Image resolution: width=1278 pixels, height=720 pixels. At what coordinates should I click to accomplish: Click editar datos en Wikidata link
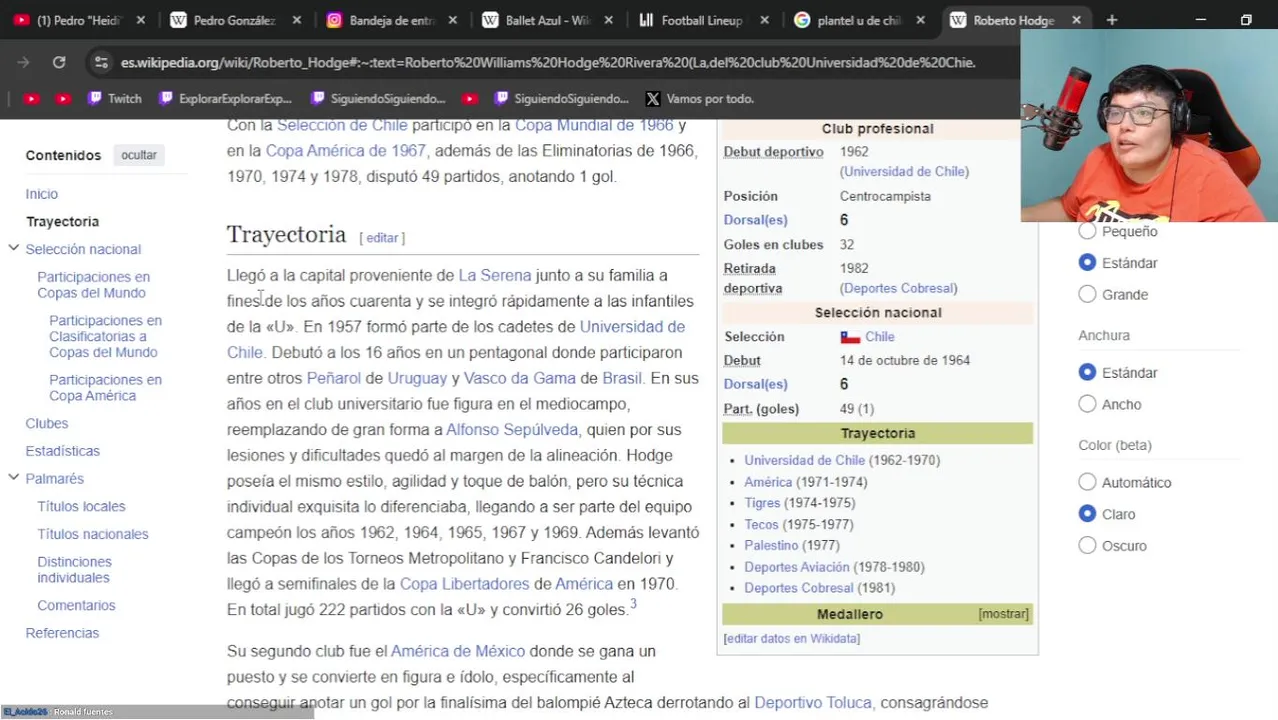coord(791,638)
